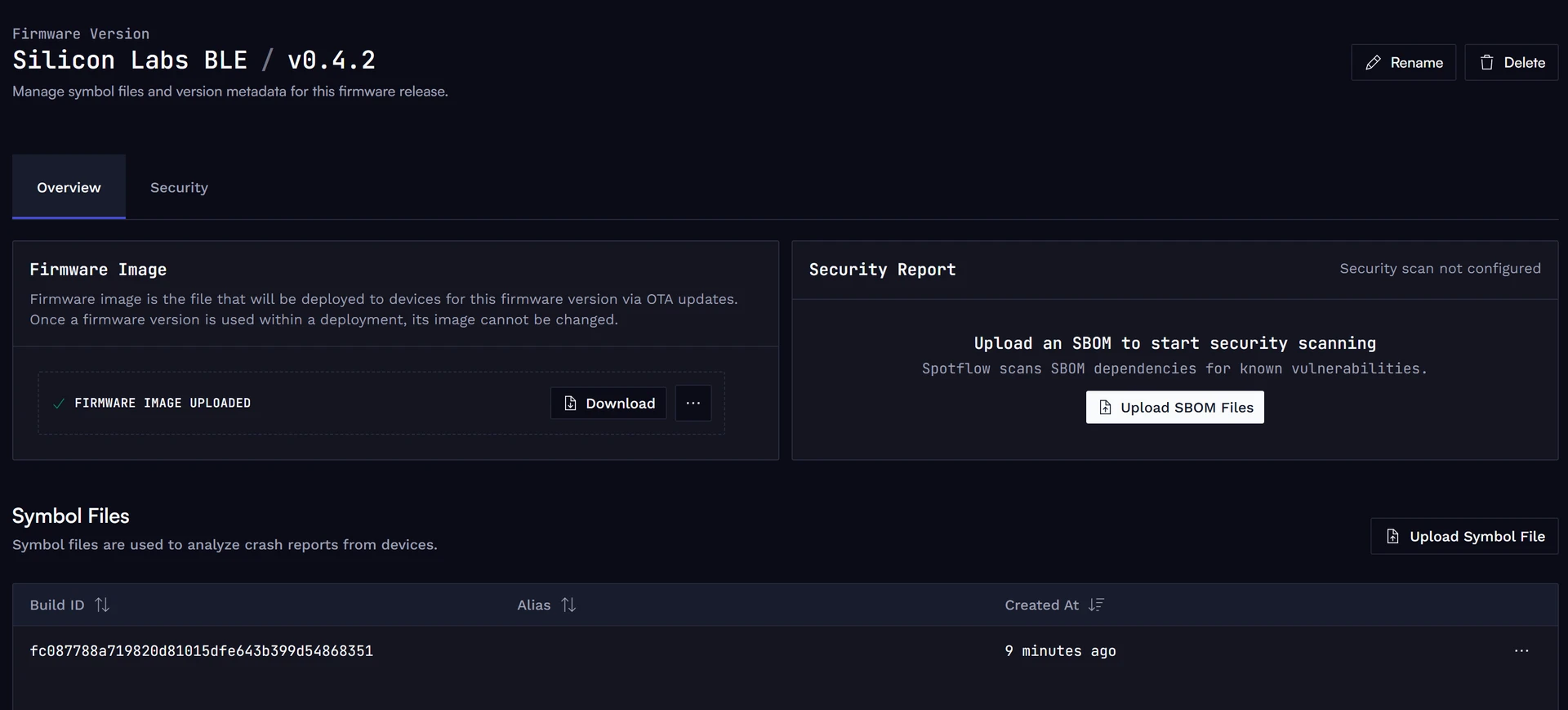
Task: Download the firmware image
Action: pyautogui.click(x=608, y=403)
